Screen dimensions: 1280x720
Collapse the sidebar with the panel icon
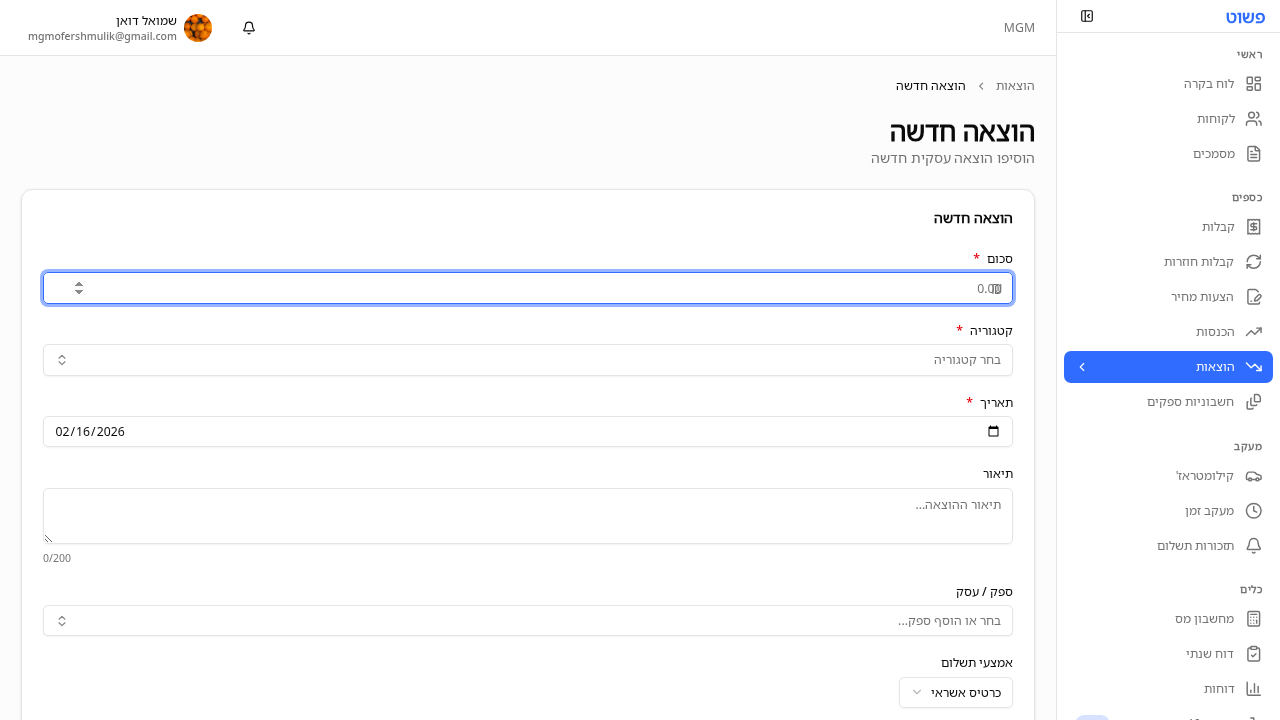click(x=1087, y=16)
